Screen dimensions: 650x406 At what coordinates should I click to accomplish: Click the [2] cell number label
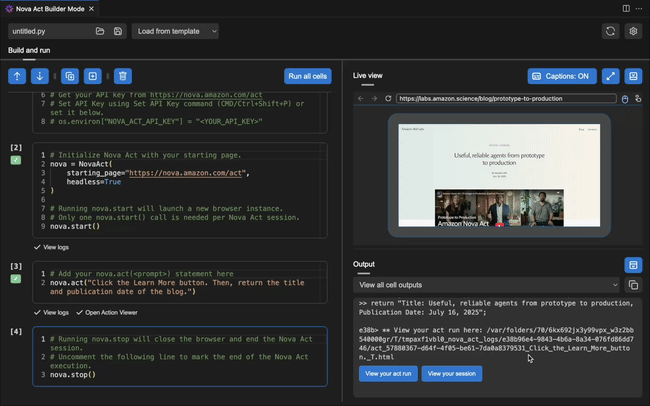tap(16, 148)
